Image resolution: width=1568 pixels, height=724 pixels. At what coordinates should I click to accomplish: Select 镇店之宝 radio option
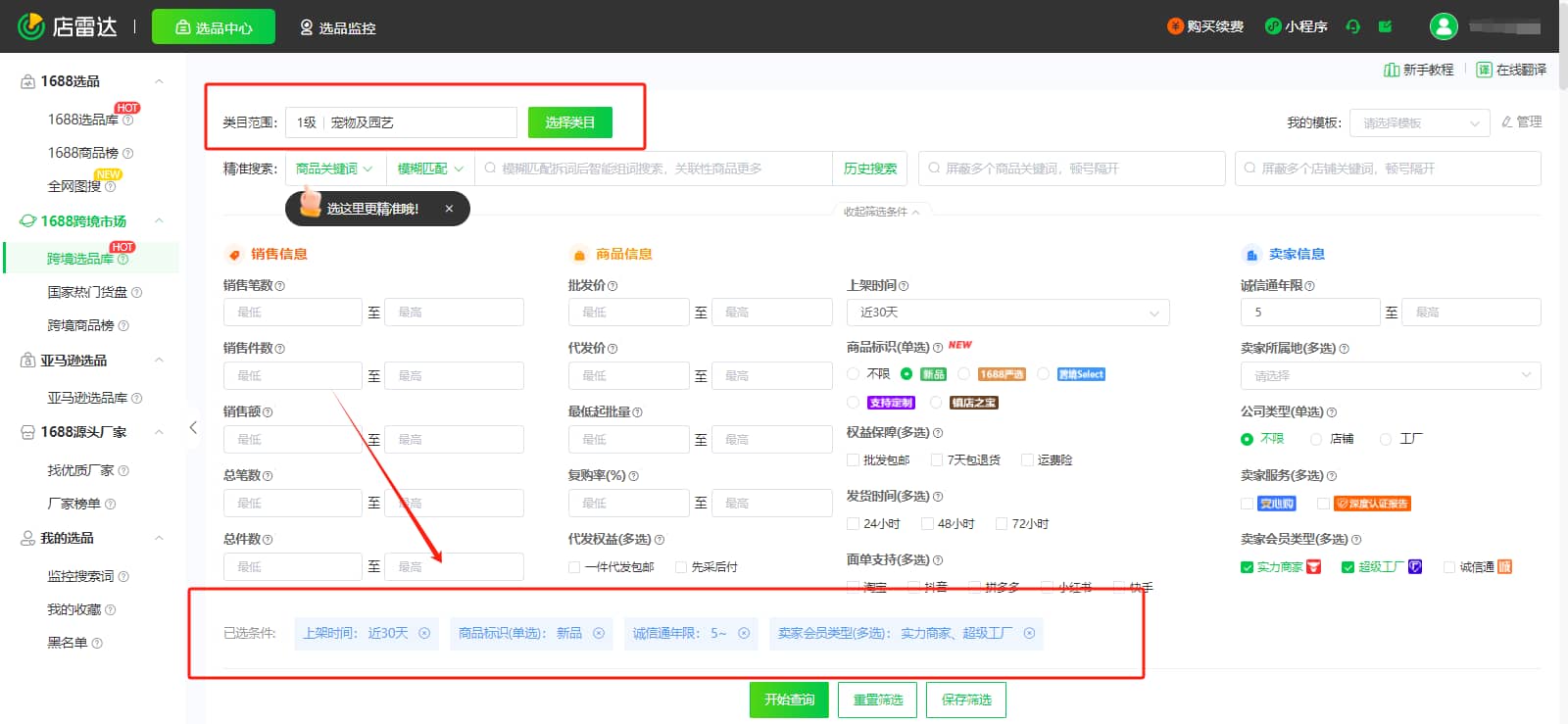pyautogui.click(x=937, y=403)
